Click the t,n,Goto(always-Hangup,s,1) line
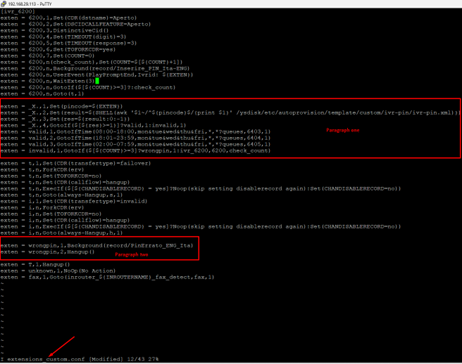This screenshot has height=364, width=462. pyautogui.click(x=62, y=195)
